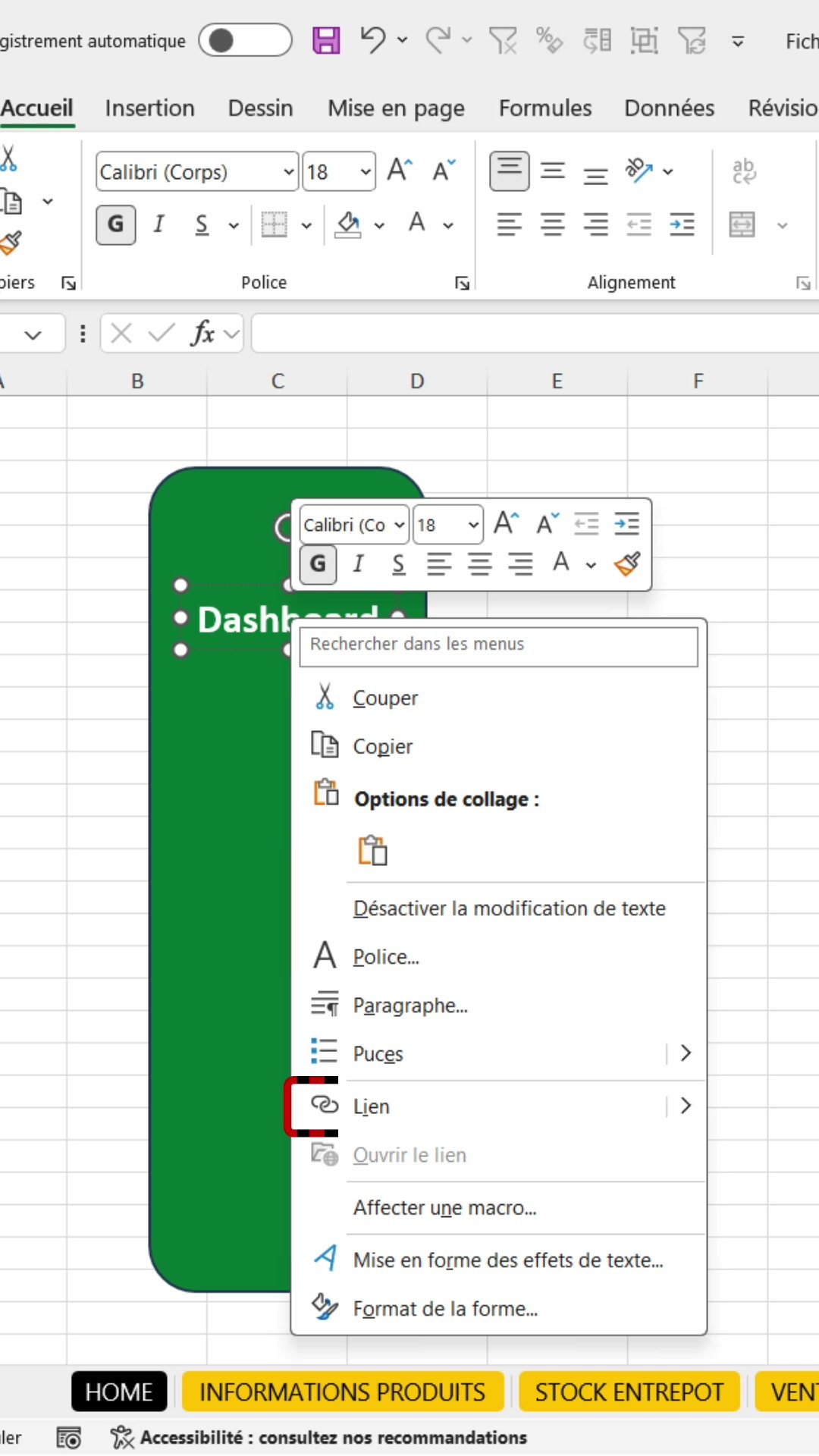Apply the ribbon font color A
Viewport: 819px width, 1456px height.
coord(416,224)
